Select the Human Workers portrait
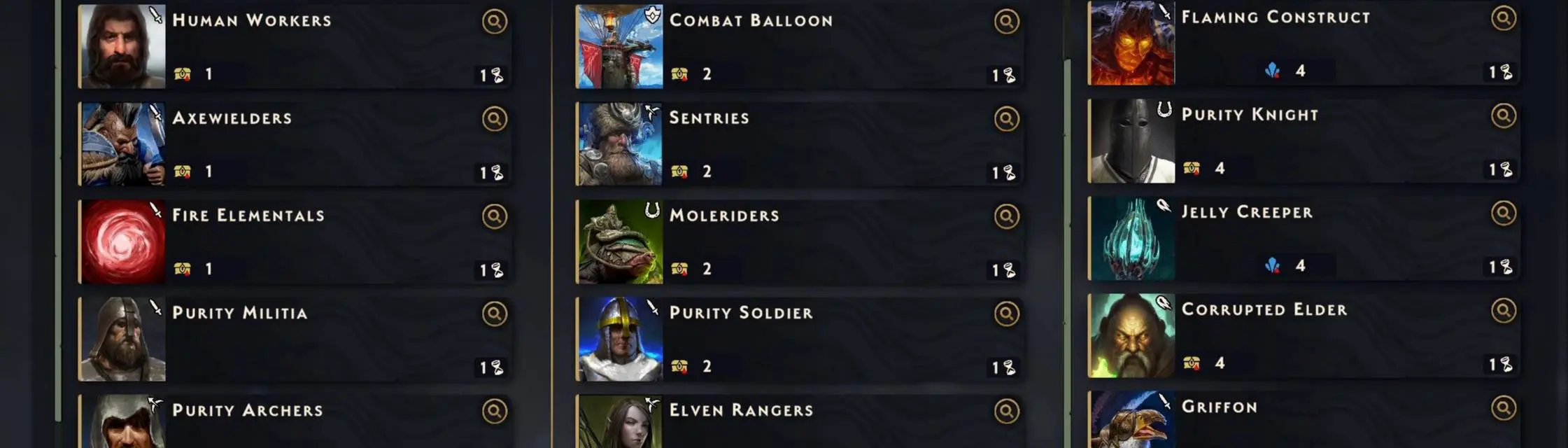Viewport: 1568px width, 448px height. (122, 47)
